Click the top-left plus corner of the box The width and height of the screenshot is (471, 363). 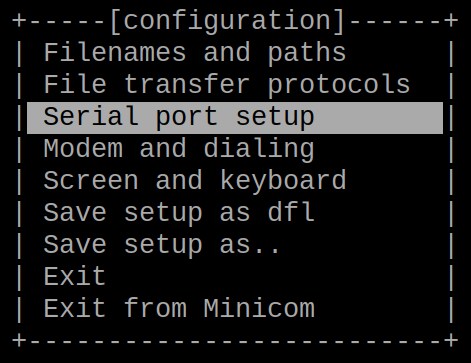pos(19,21)
